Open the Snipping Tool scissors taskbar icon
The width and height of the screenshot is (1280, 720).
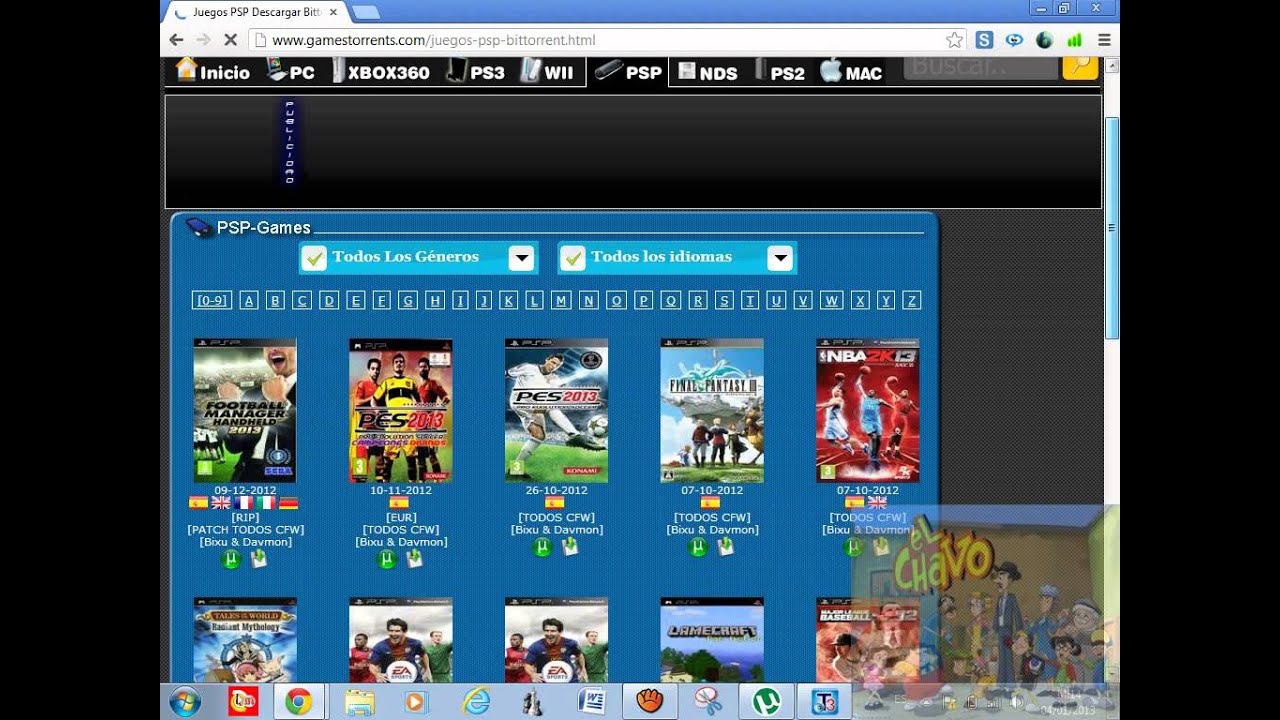click(x=709, y=702)
